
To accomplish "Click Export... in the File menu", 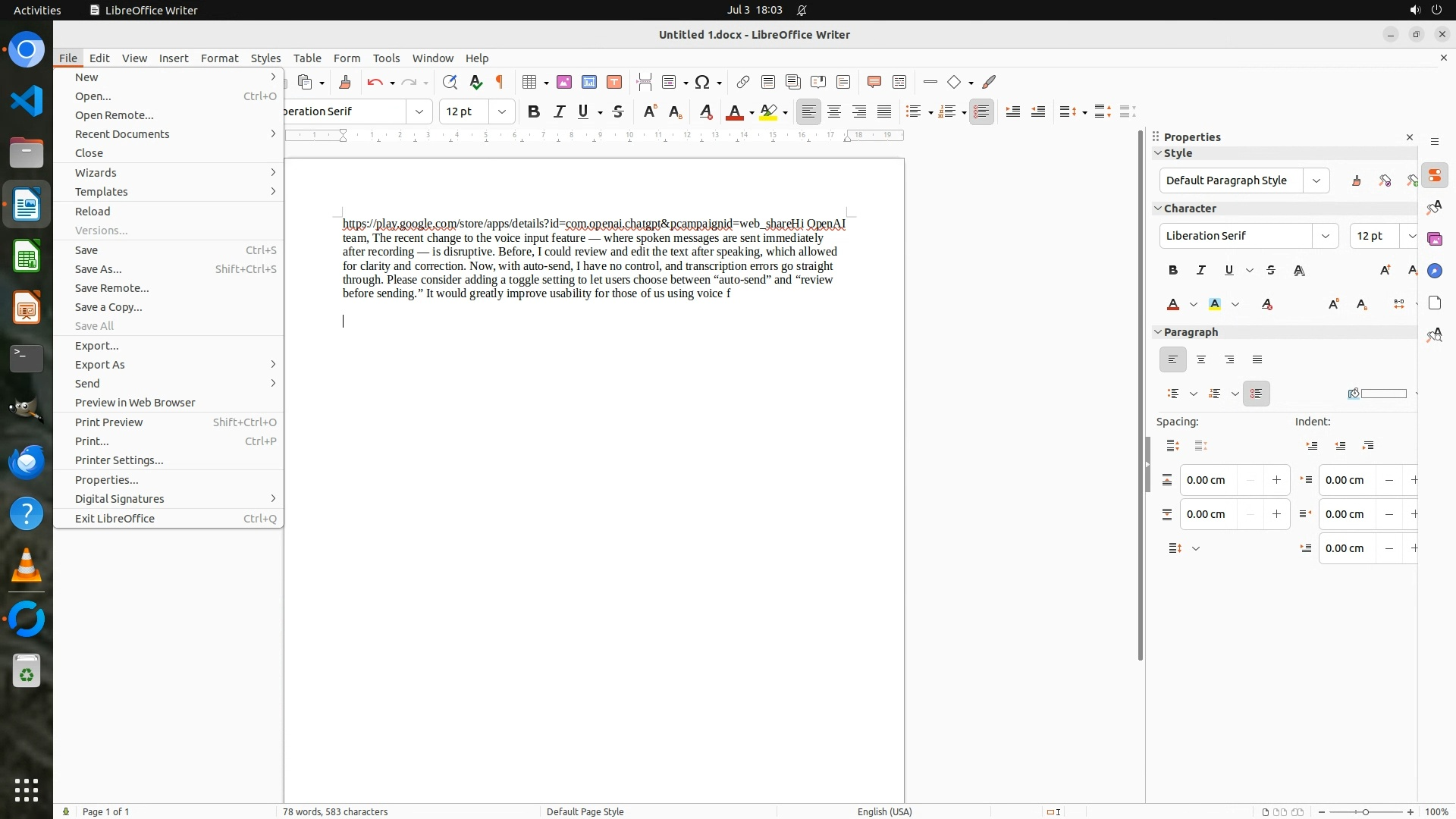I will point(97,346).
